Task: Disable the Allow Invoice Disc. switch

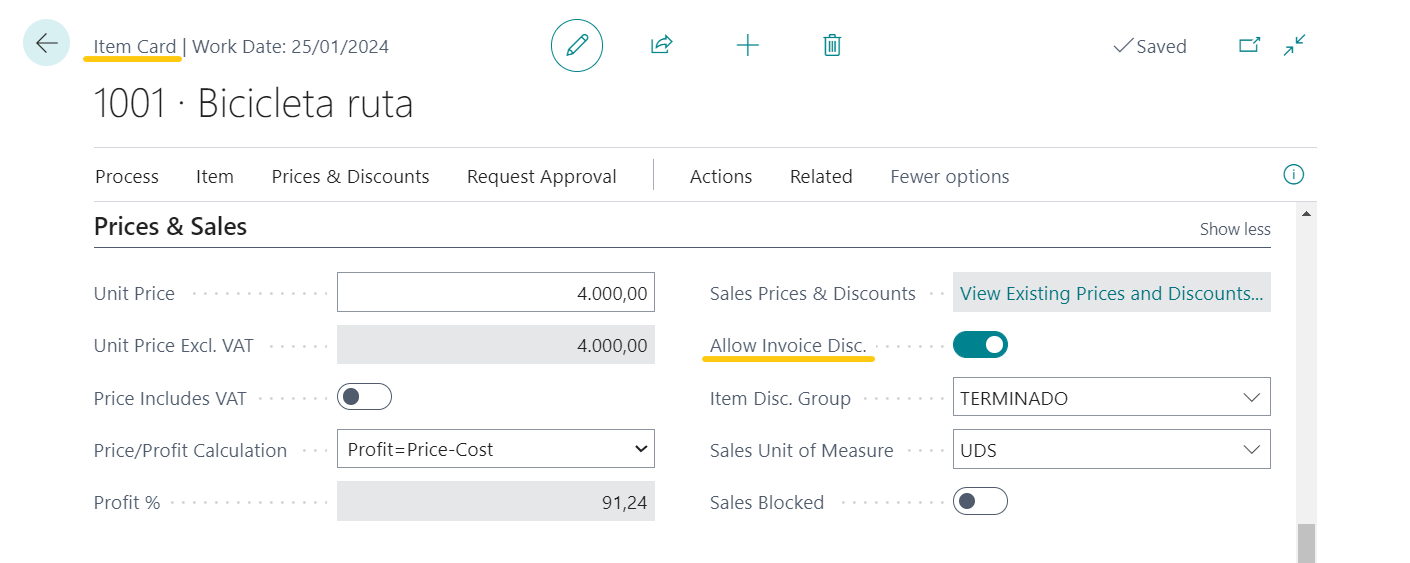Action: [x=980, y=345]
